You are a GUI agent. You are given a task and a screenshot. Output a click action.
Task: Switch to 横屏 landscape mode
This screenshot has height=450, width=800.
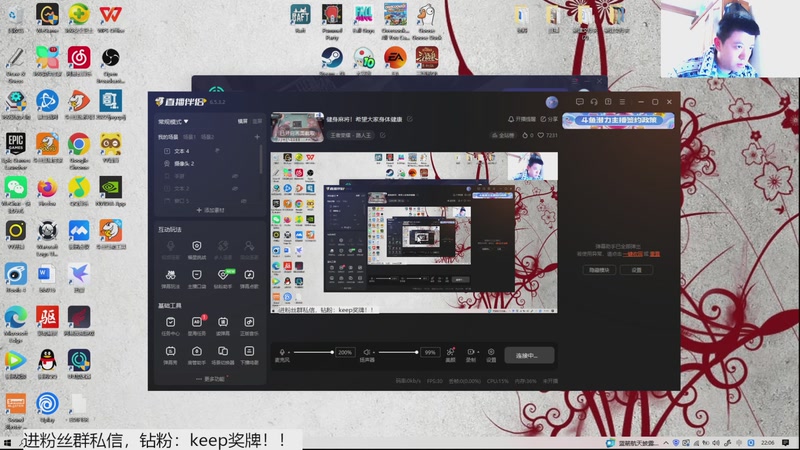242,121
